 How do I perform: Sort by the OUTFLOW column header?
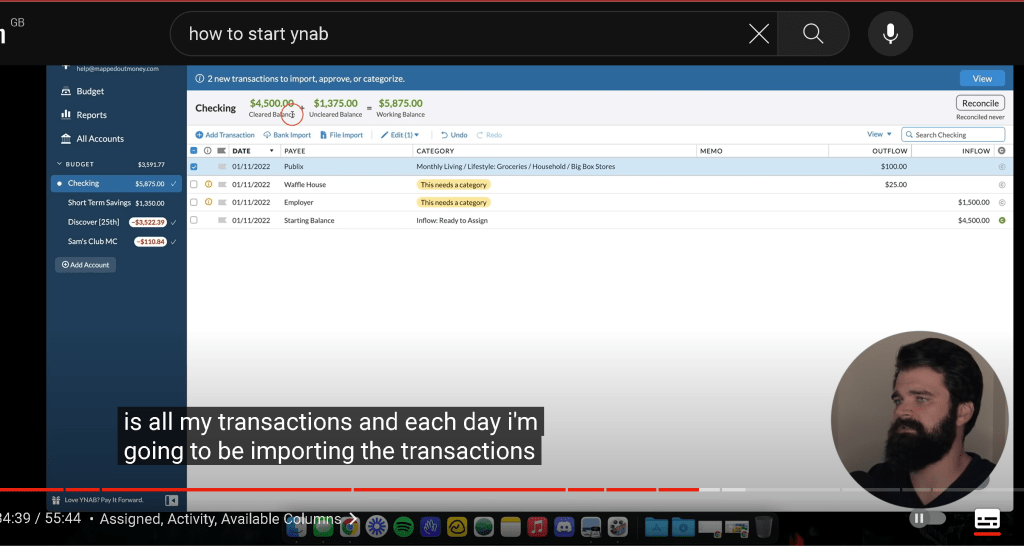pos(889,151)
